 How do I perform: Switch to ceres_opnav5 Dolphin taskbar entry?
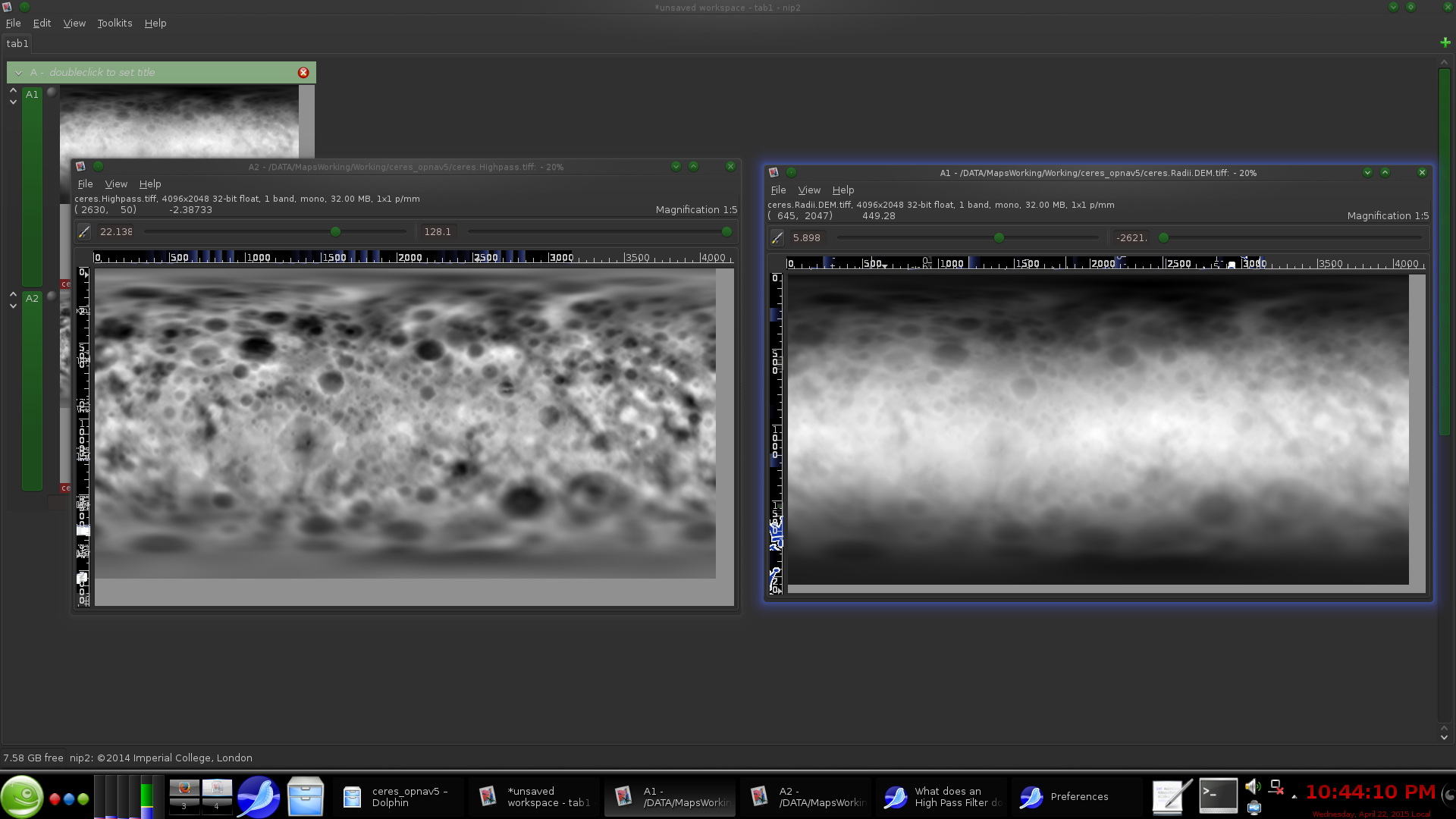pos(398,797)
